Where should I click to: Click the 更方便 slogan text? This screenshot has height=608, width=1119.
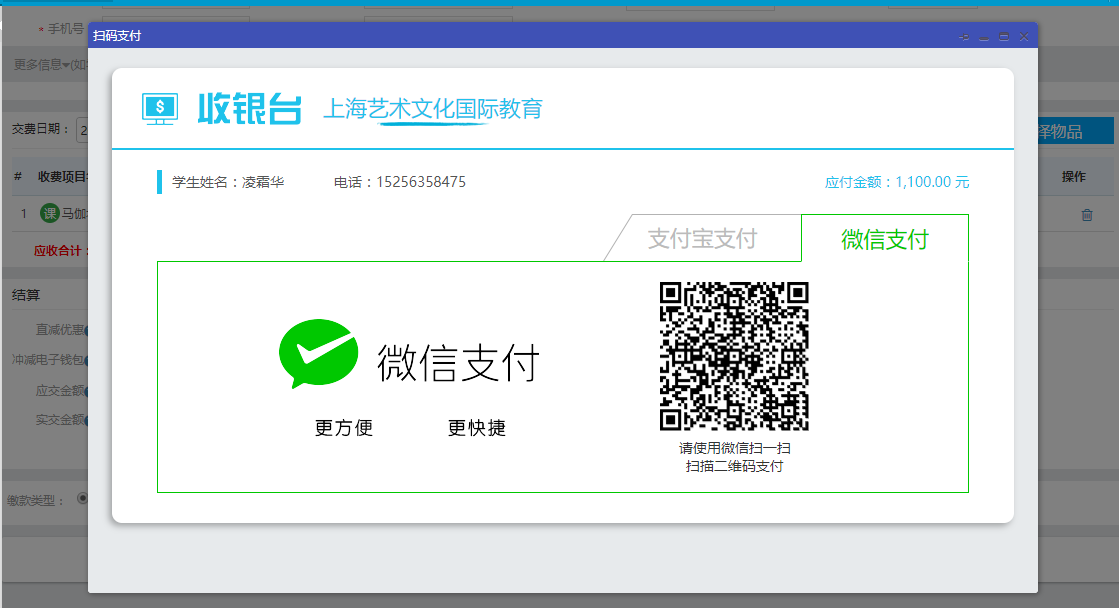[344, 427]
